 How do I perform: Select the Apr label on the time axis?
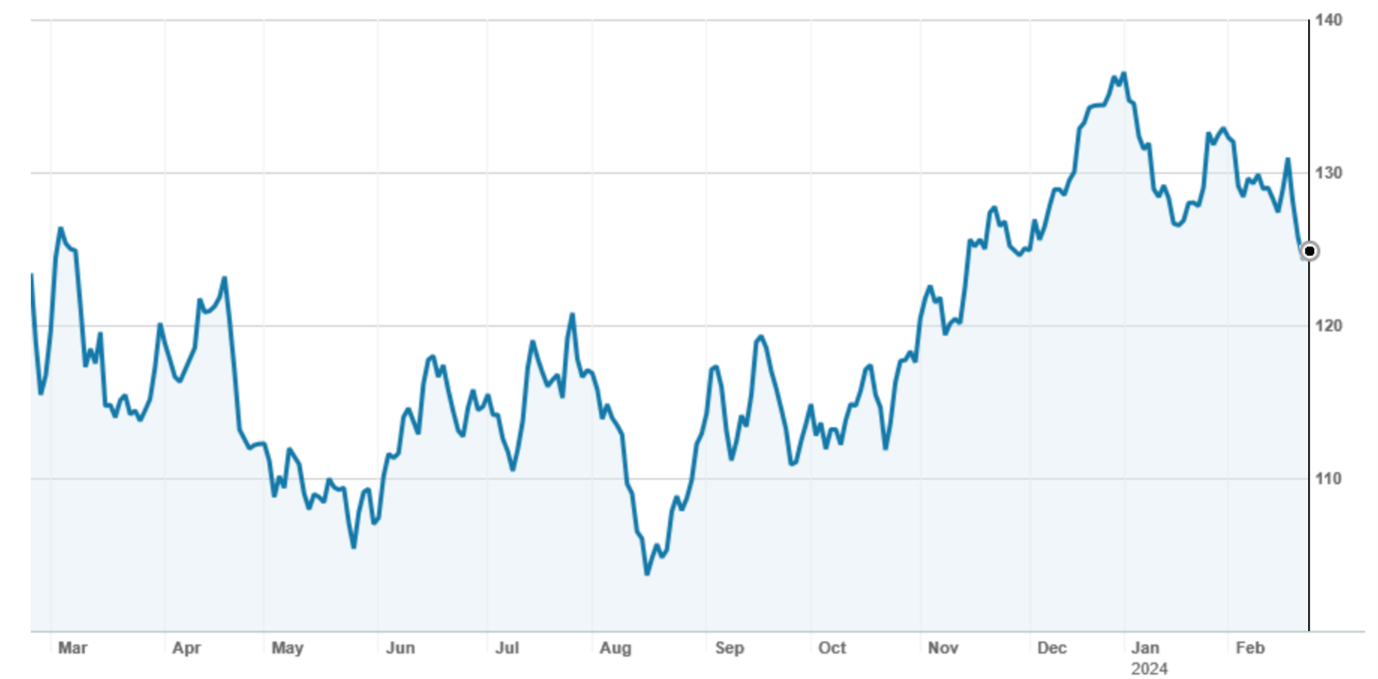(x=186, y=648)
